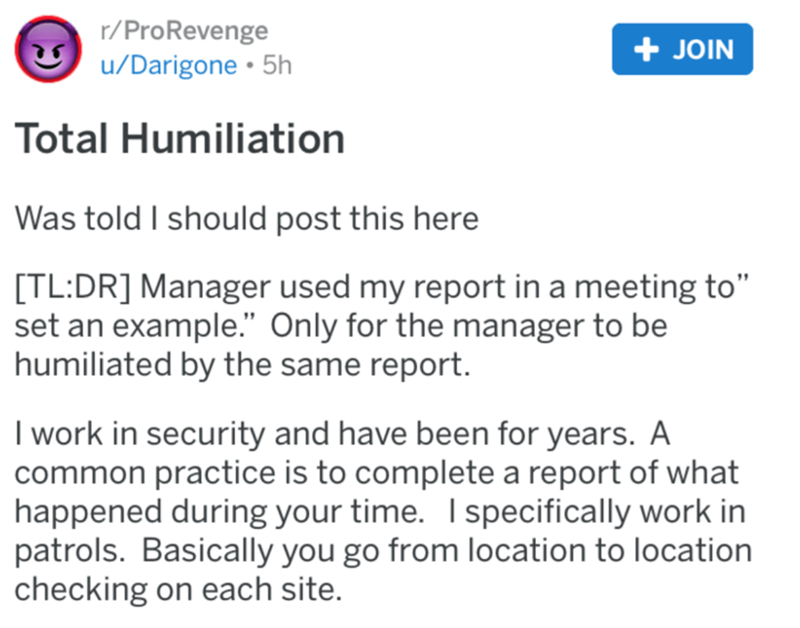Click the line "Was told I should post this here"
Screen dimensions: 800x628
[246, 218]
